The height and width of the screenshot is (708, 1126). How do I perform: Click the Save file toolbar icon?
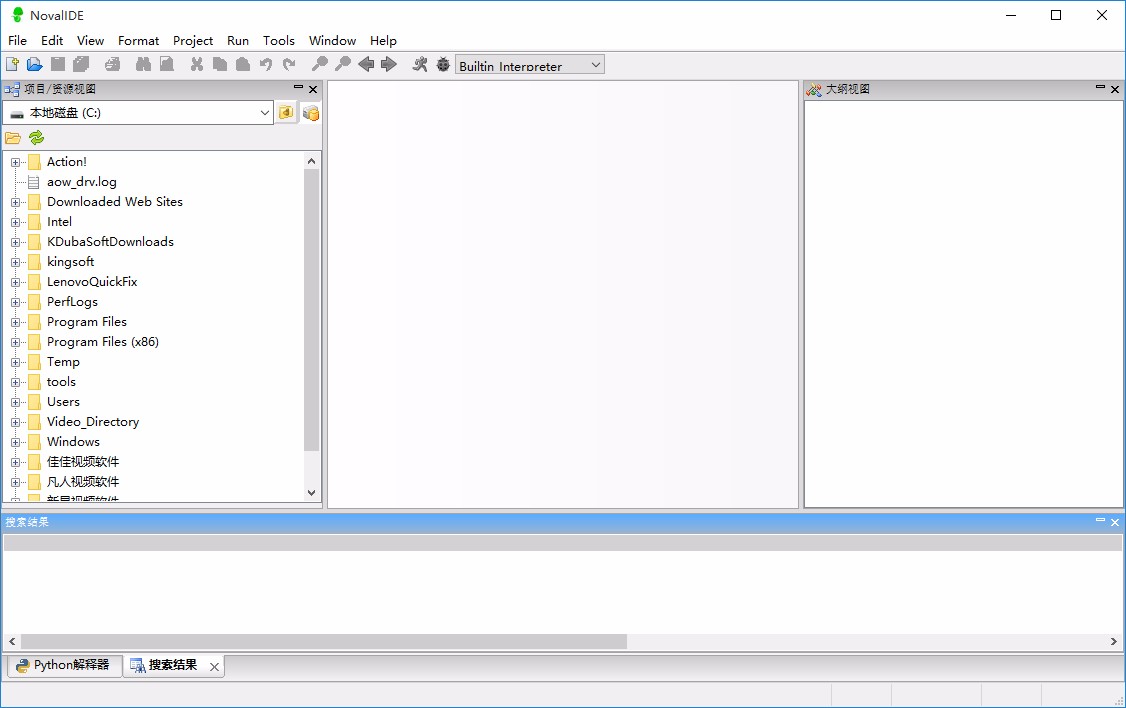[x=58, y=65]
